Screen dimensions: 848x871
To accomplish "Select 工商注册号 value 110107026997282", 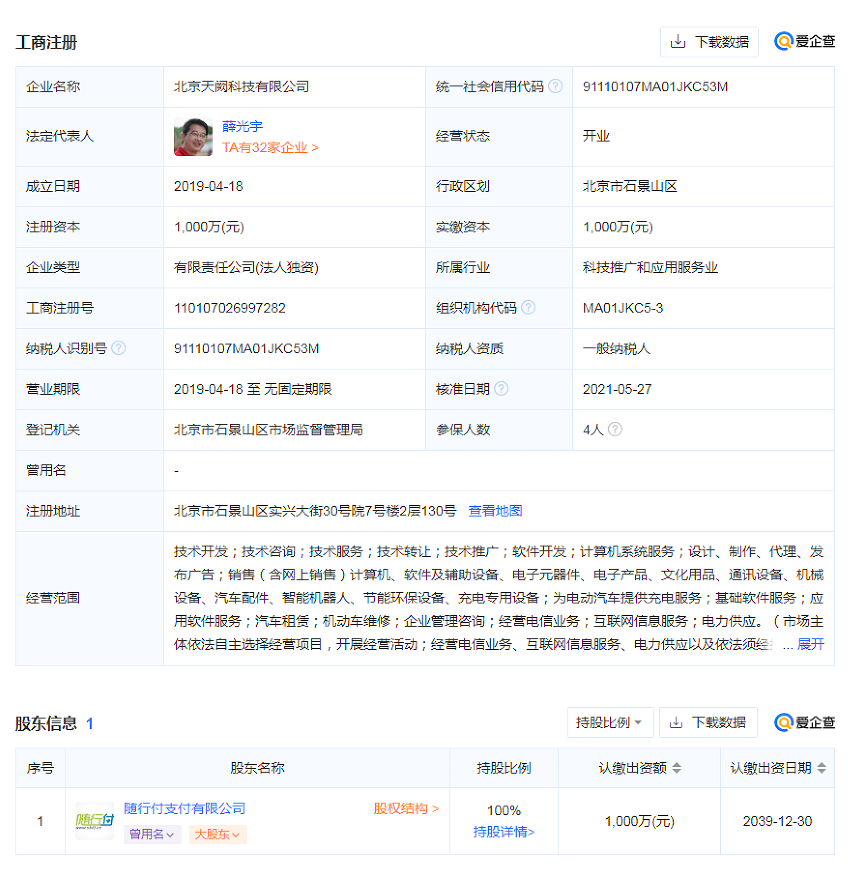I will pyautogui.click(x=229, y=308).
